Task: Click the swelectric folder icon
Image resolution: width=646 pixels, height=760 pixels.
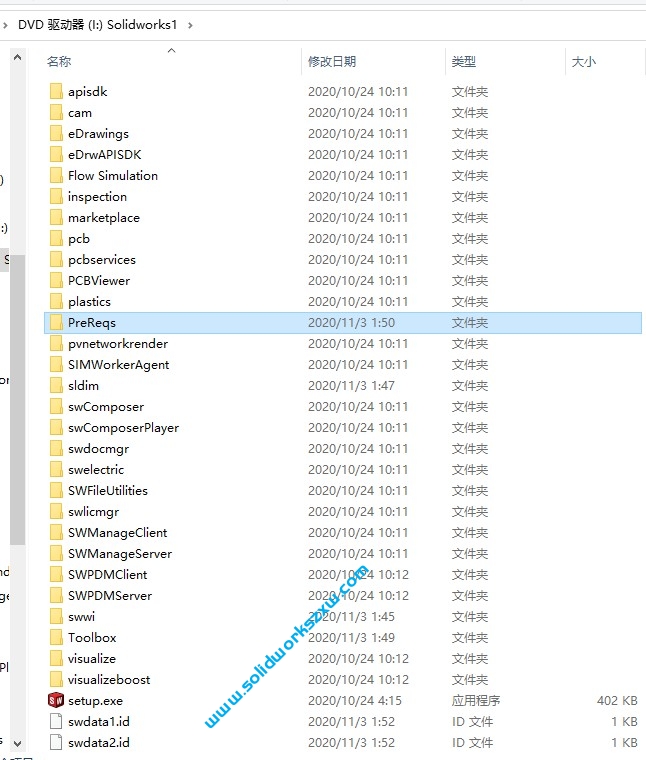Action: pos(56,470)
